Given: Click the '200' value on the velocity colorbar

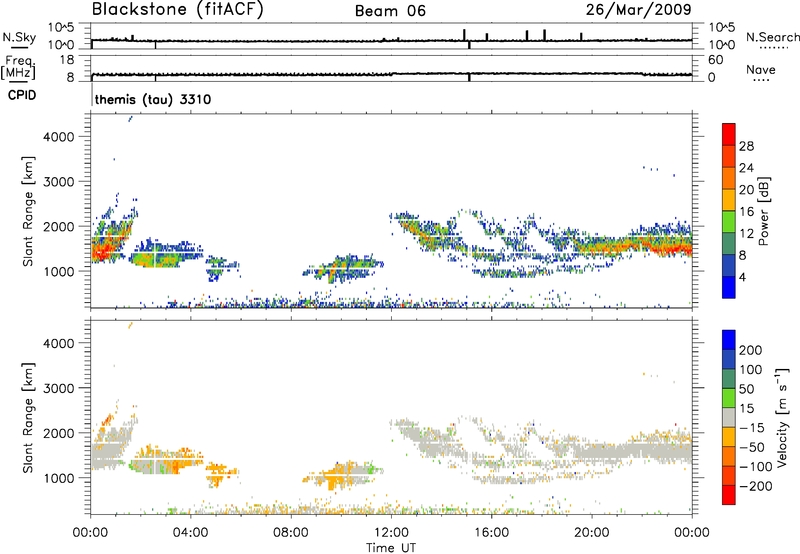Looking at the screenshot, I should click(x=751, y=350).
